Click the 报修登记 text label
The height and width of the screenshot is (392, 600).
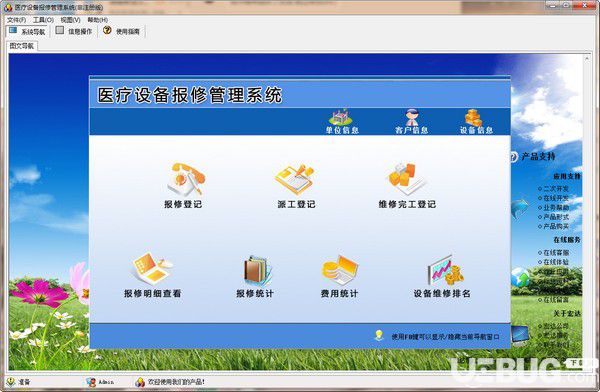point(183,204)
